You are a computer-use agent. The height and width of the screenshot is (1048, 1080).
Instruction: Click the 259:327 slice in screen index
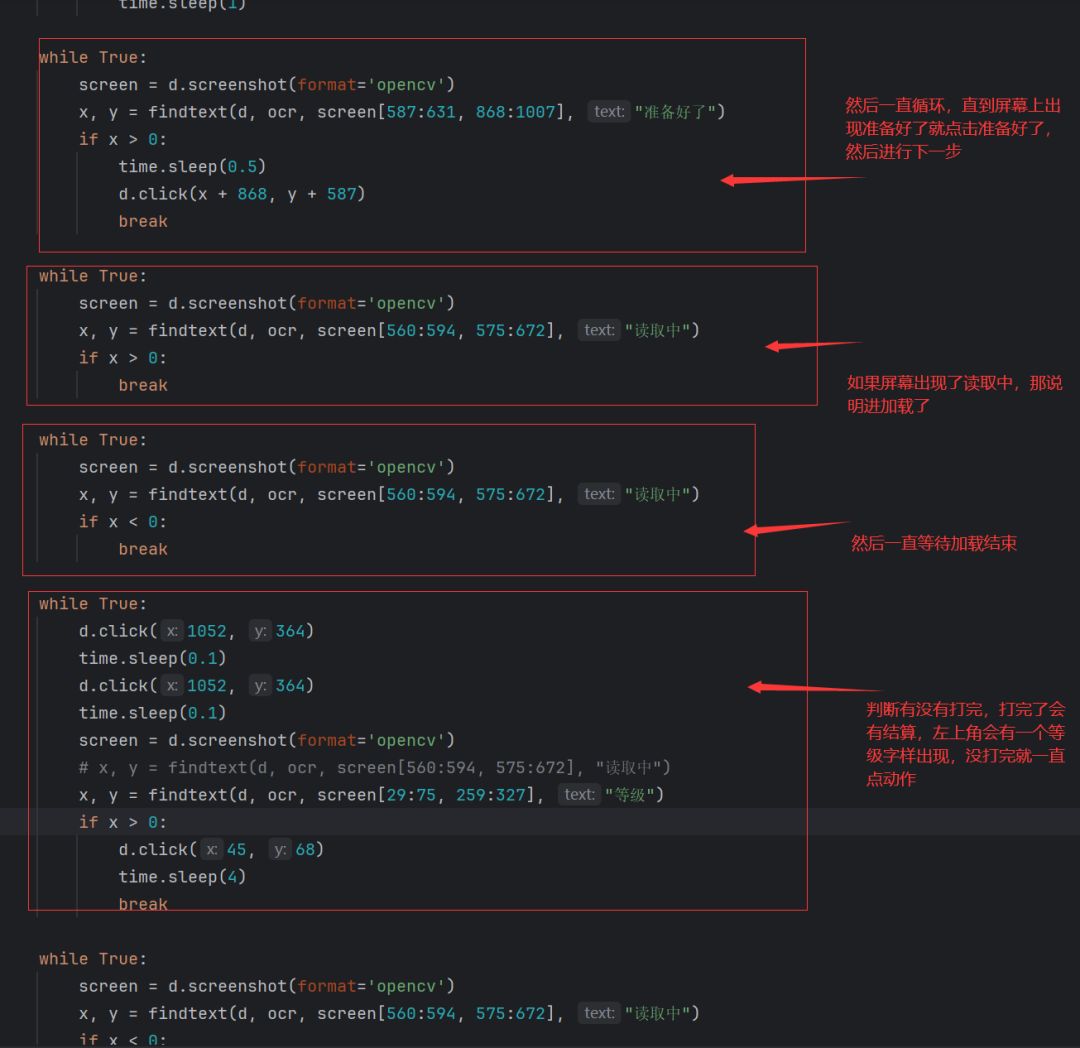click(x=490, y=795)
